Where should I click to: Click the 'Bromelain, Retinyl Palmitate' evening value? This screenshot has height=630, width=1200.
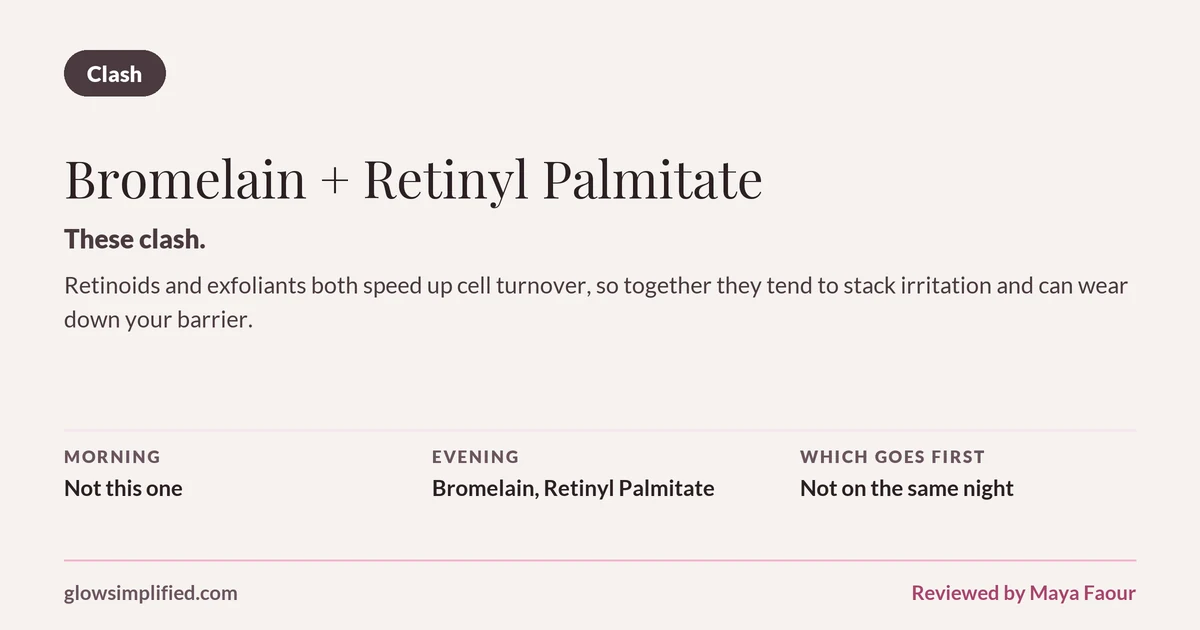click(573, 489)
